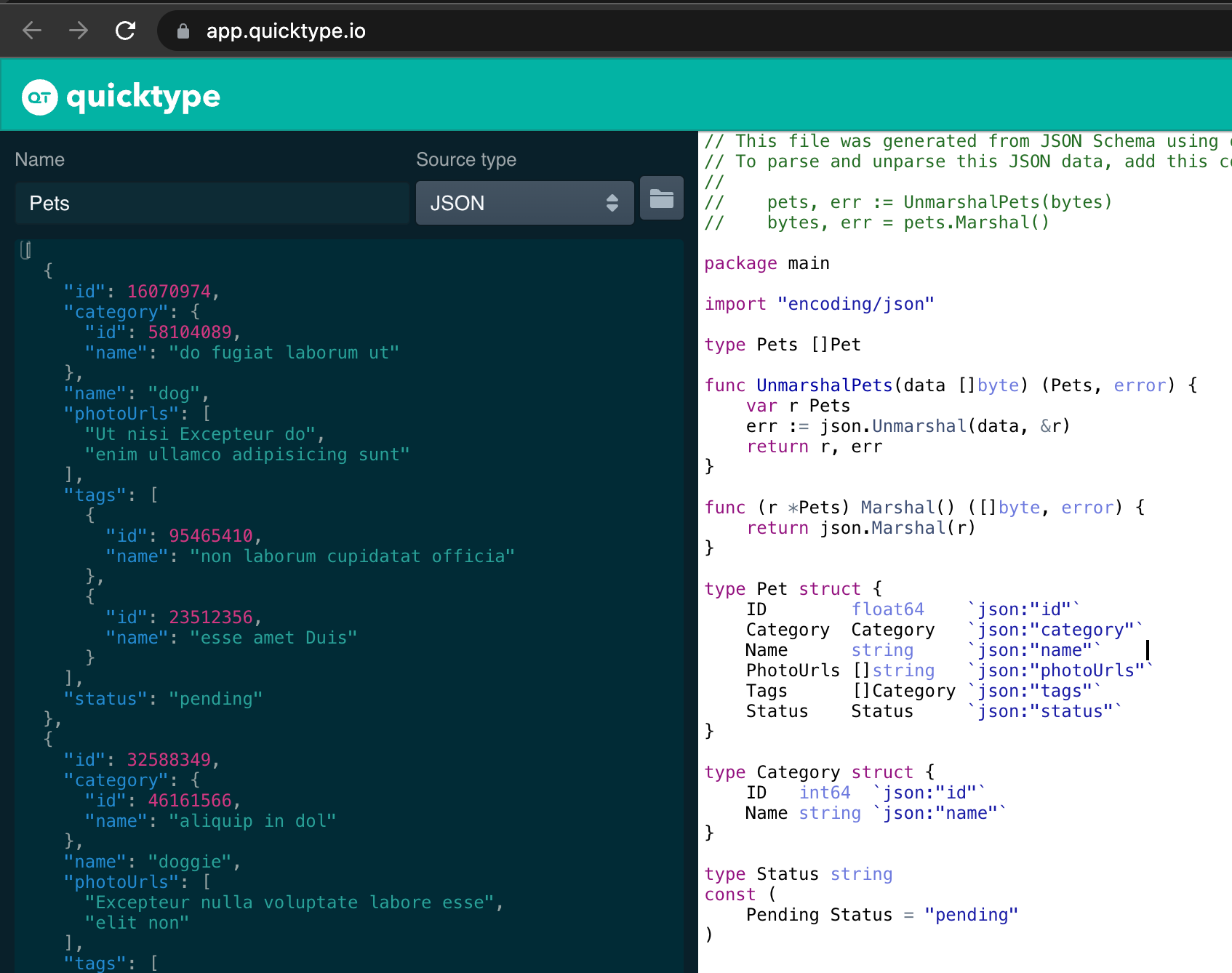Viewport: 1232px width, 973px height.
Task: Click the Pending Status constant line
Action: (x=881, y=915)
